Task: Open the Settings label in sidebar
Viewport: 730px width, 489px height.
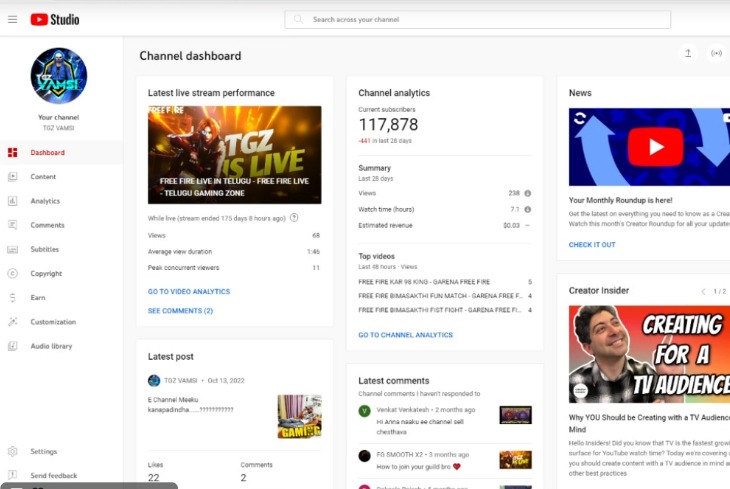Action: 44,451
